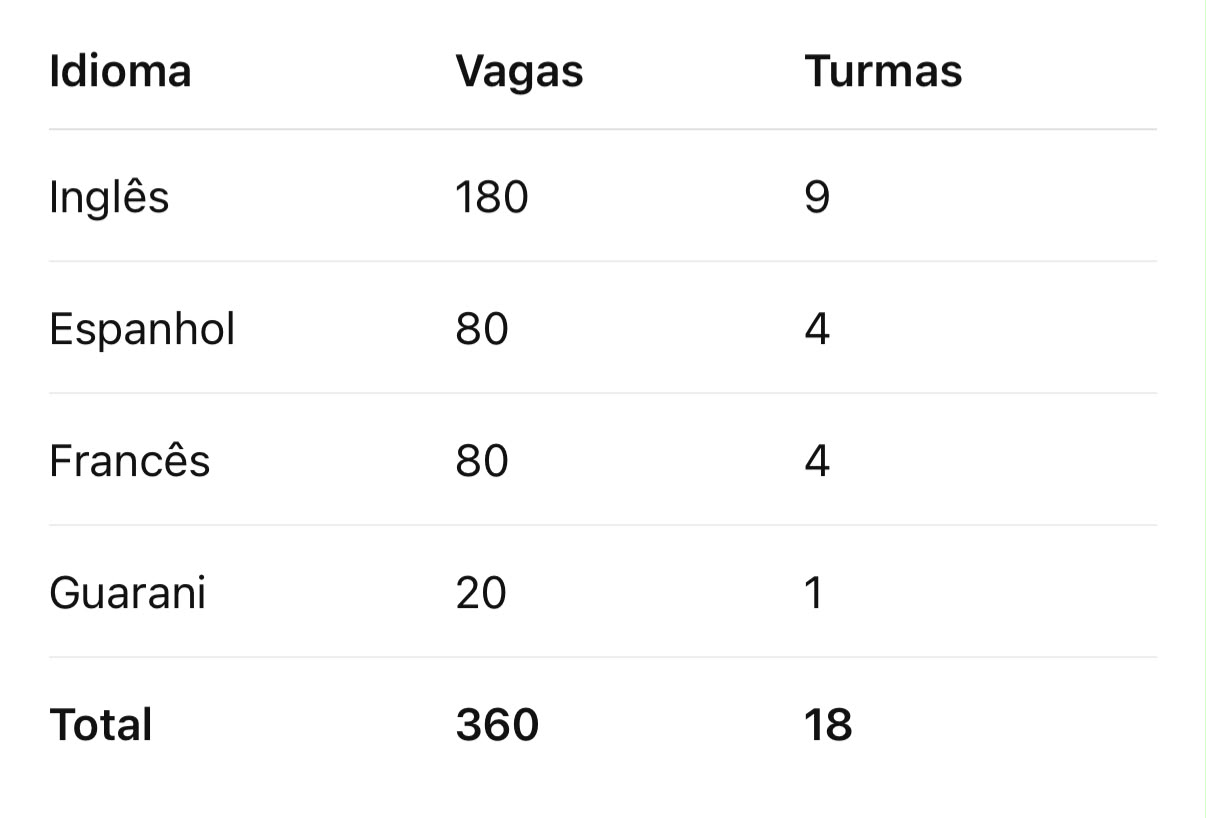Click the total vagas 360
This screenshot has height=818, width=1206.
pyautogui.click(x=497, y=725)
